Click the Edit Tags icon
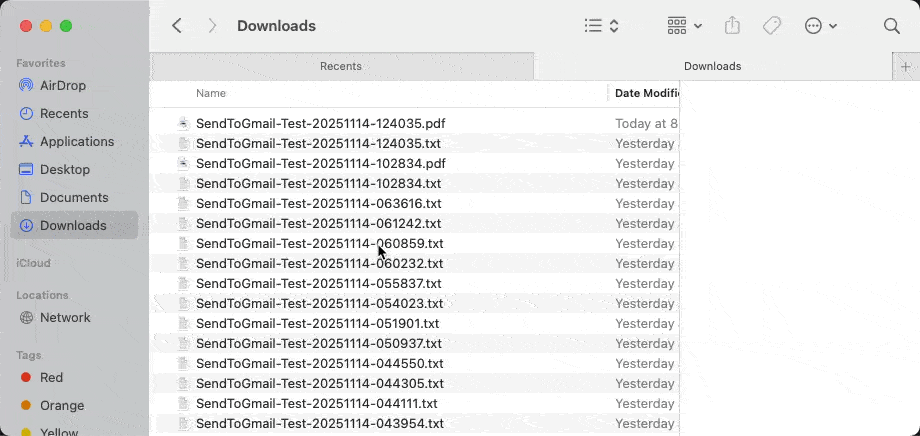The image size is (920, 436). 772,26
